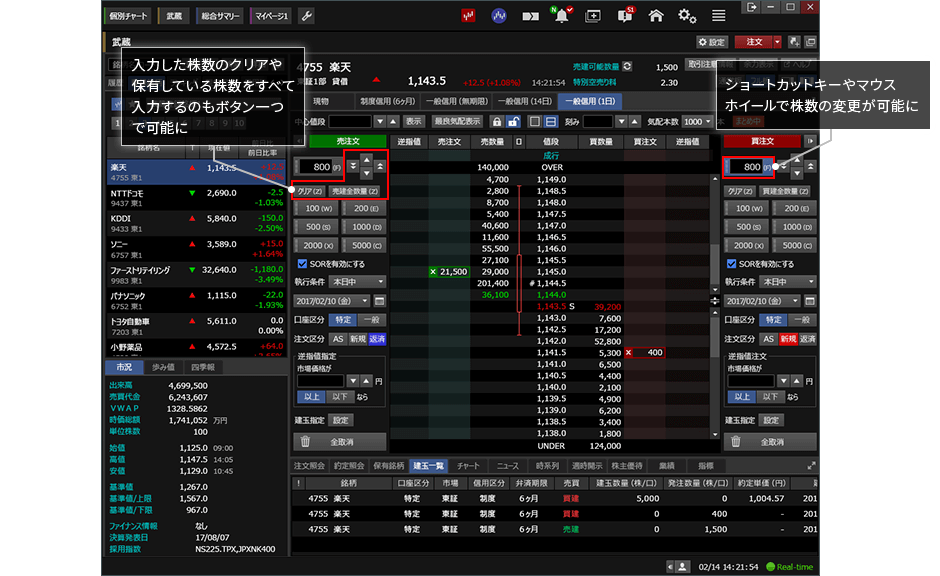Viewport: 940px width, 576px height.
Task: Click the sell quantity field showing 800
Action: 316,166
